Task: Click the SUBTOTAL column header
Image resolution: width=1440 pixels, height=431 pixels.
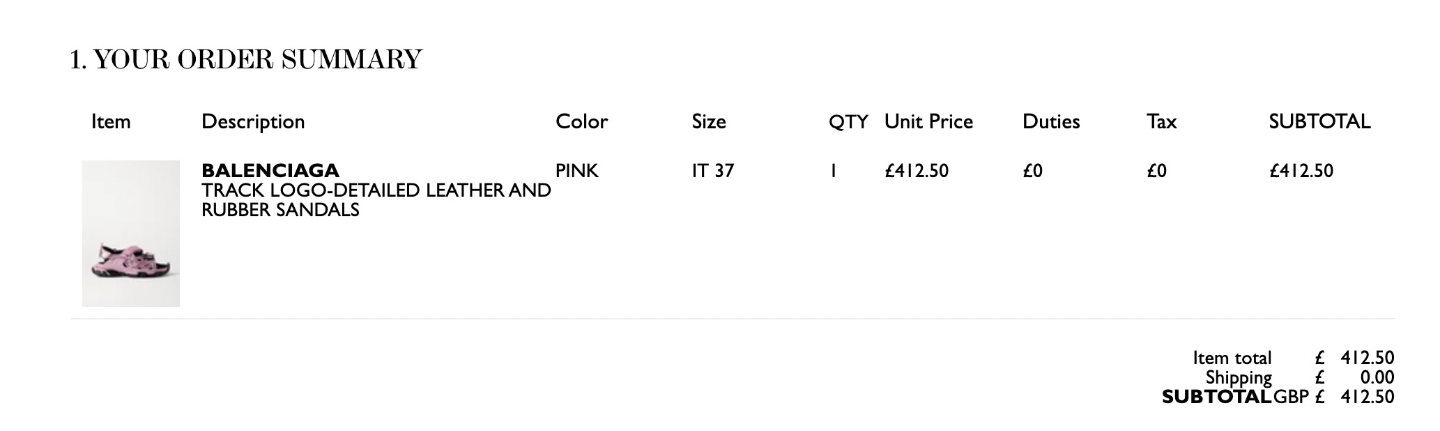Action: pyautogui.click(x=1319, y=122)
